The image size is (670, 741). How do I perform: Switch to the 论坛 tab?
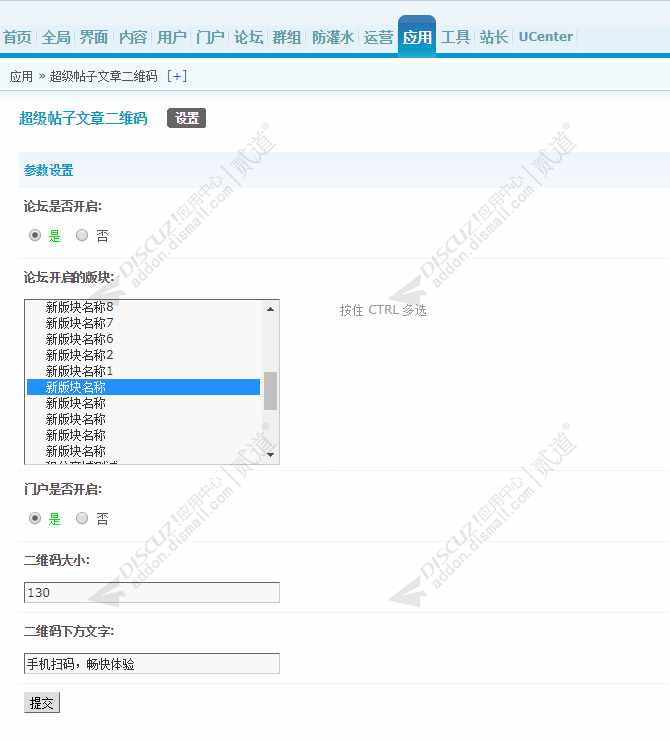coord(249,37)
